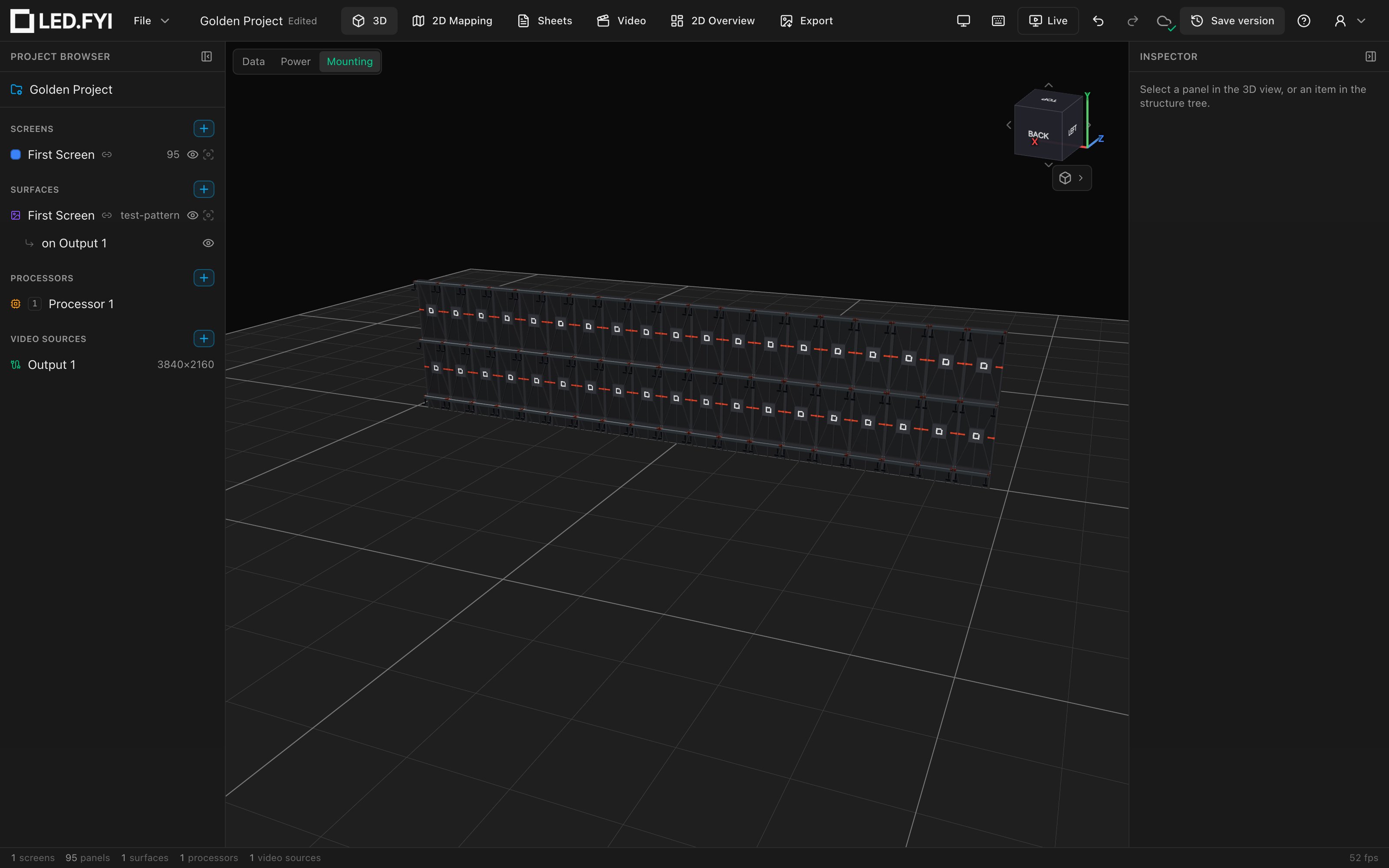Toggle visibility of on Output 1
This screenshot has width=1389, height=868.
[208, 243]
